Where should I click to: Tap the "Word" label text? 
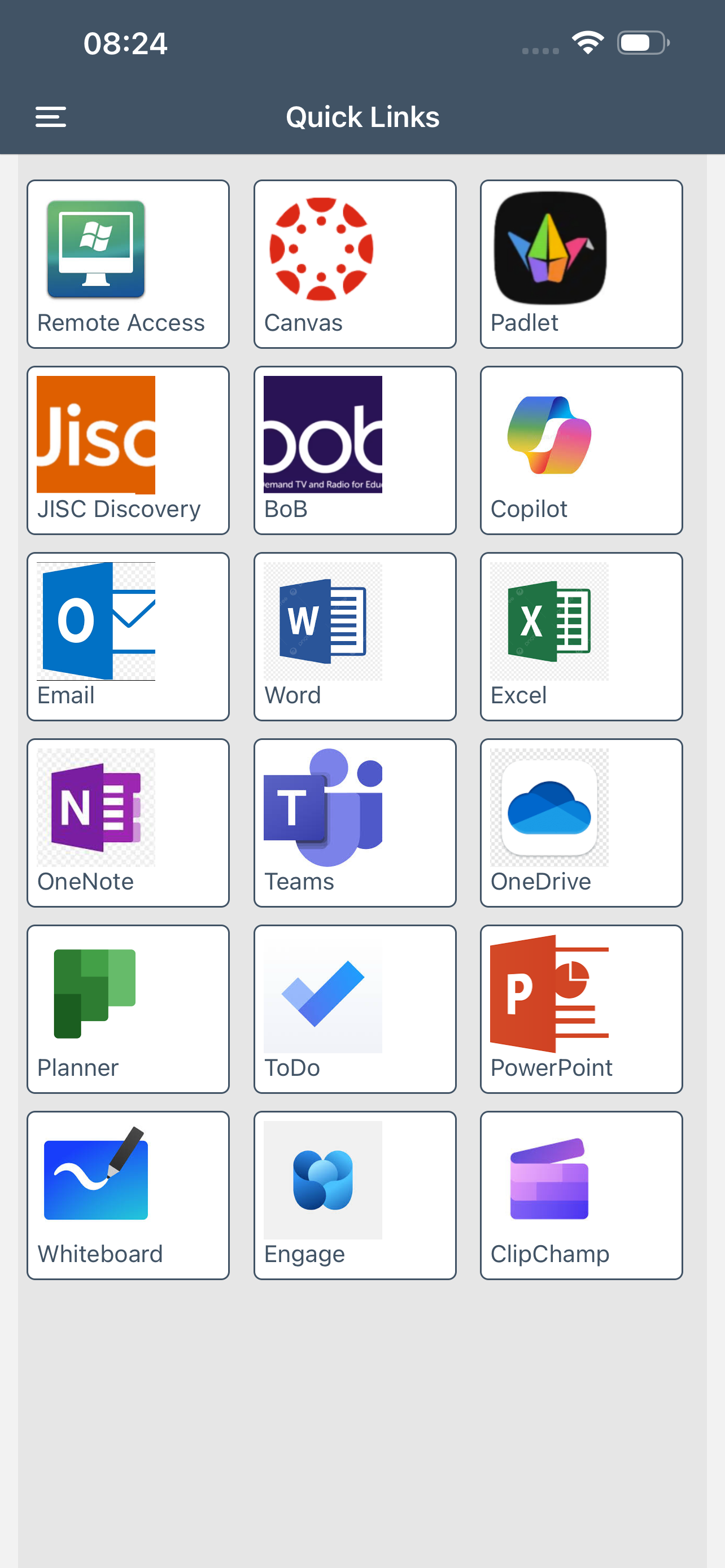(x=292, y=695)
